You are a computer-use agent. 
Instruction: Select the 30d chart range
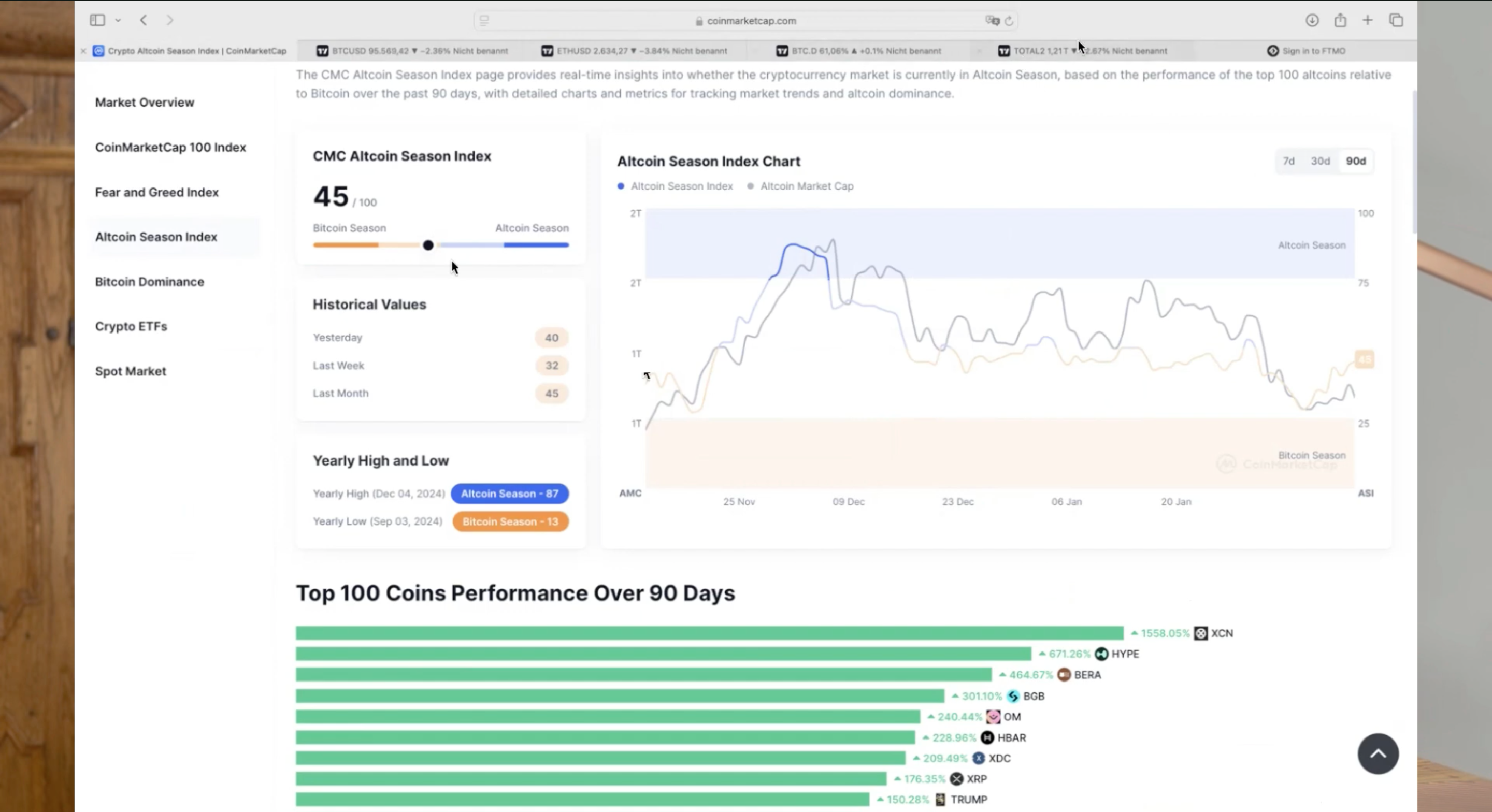(x=1320, y=161)
